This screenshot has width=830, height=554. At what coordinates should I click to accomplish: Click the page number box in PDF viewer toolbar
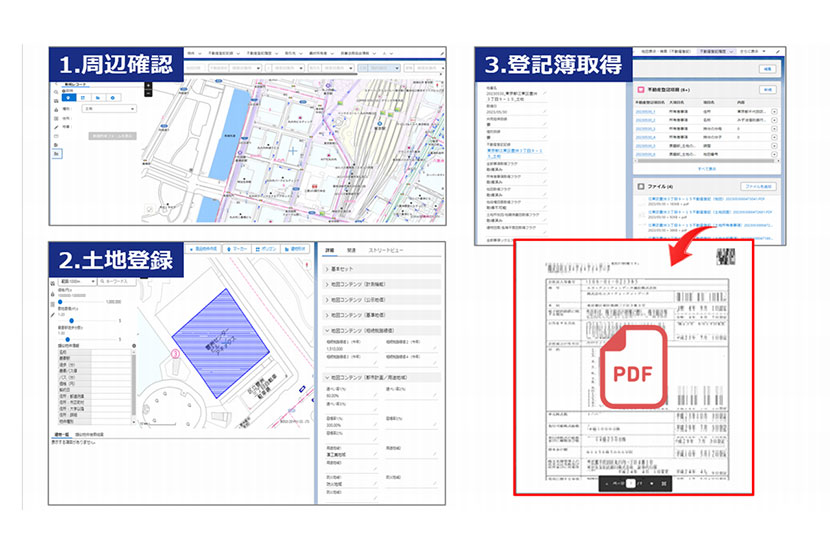631,484
